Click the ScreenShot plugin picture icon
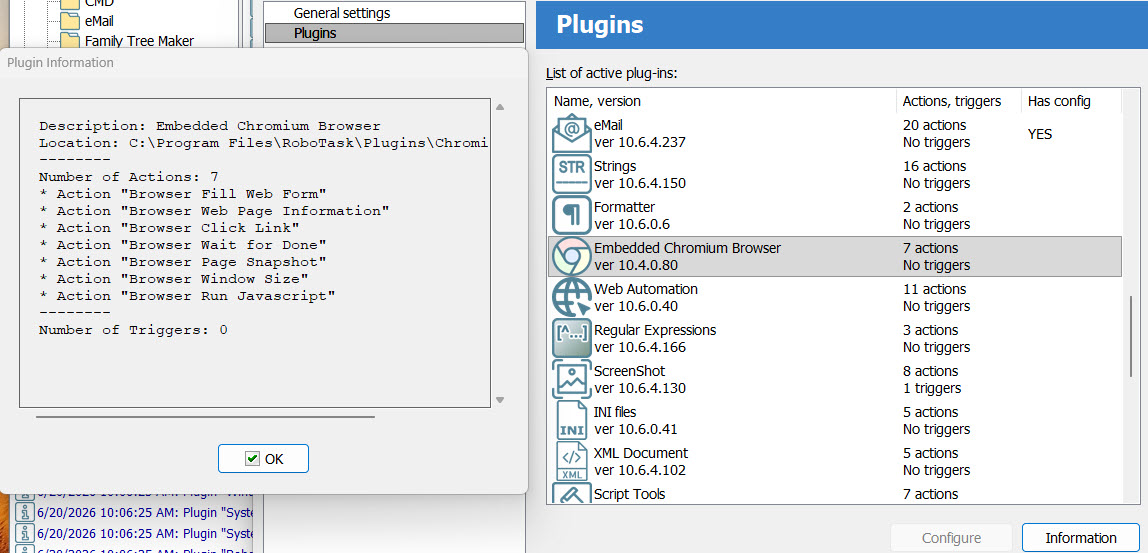Viewport: 1148px width, 553px height. pos(571,379)
